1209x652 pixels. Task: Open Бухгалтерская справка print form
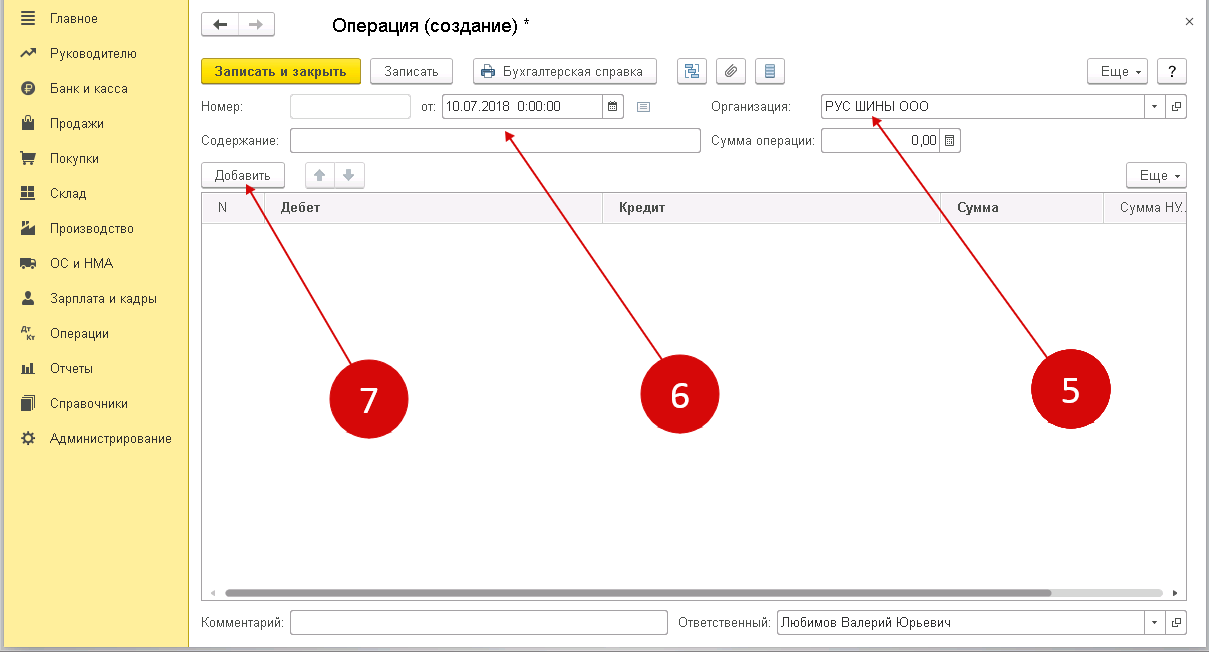(564, 71)
